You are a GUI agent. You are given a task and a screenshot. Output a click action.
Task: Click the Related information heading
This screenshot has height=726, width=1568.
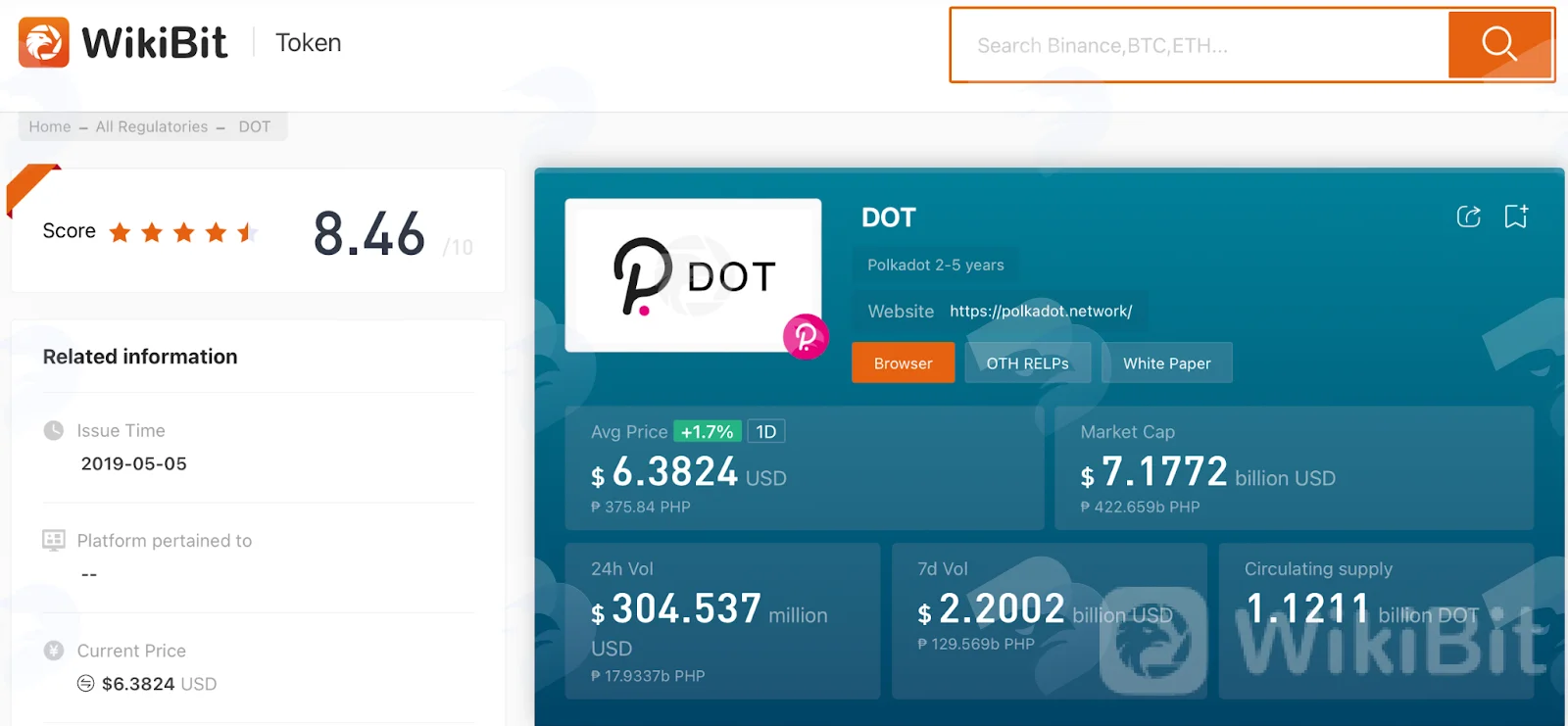tap(140, 357)
